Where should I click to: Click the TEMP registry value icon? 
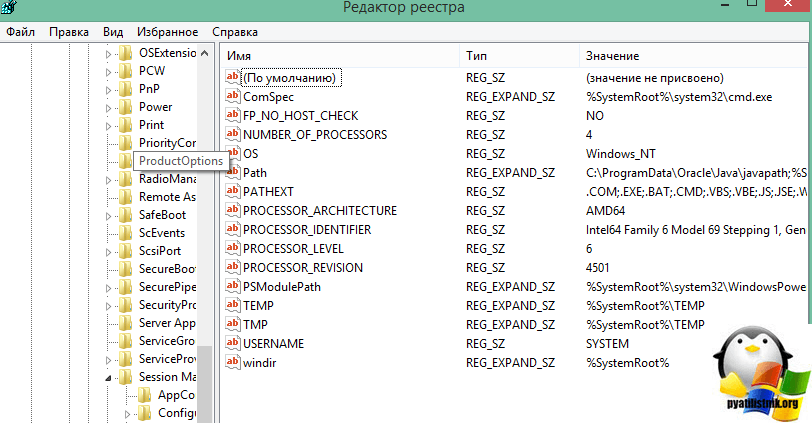click(x=233, y=306)
